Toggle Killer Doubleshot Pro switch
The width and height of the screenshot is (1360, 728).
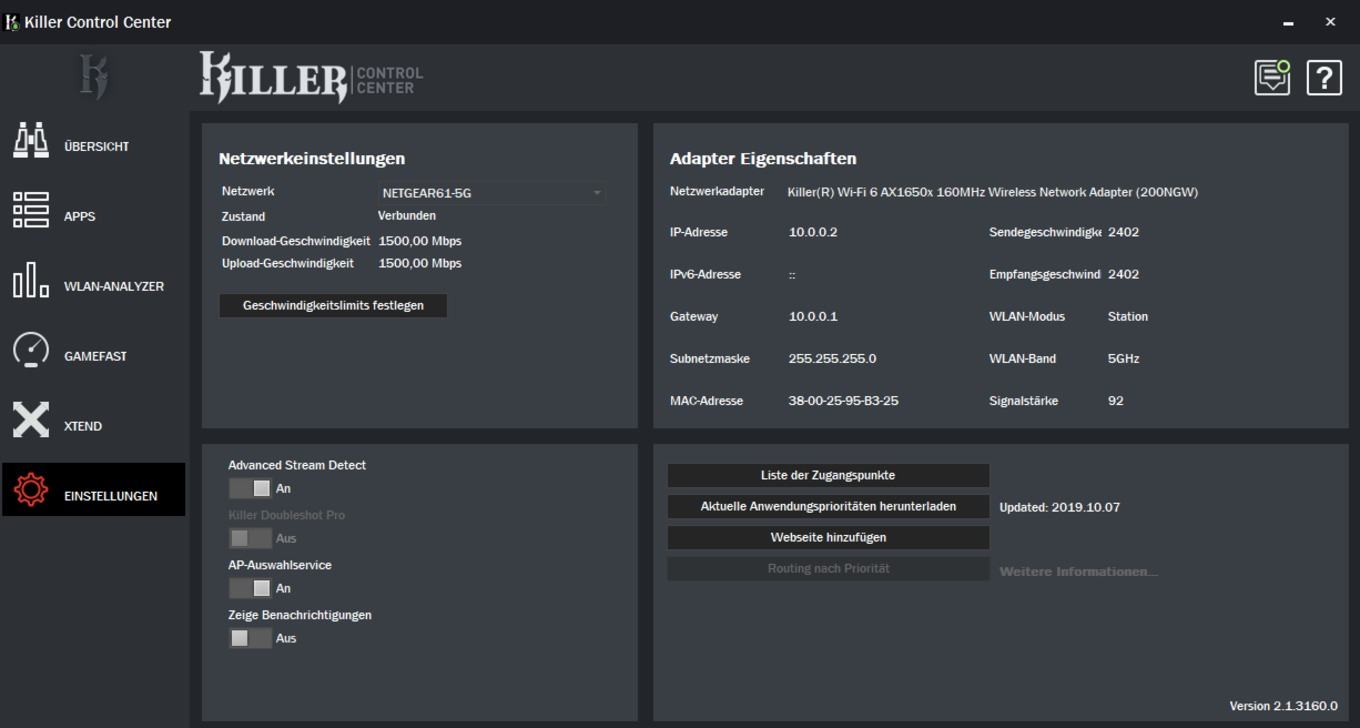tap(249, 538)
